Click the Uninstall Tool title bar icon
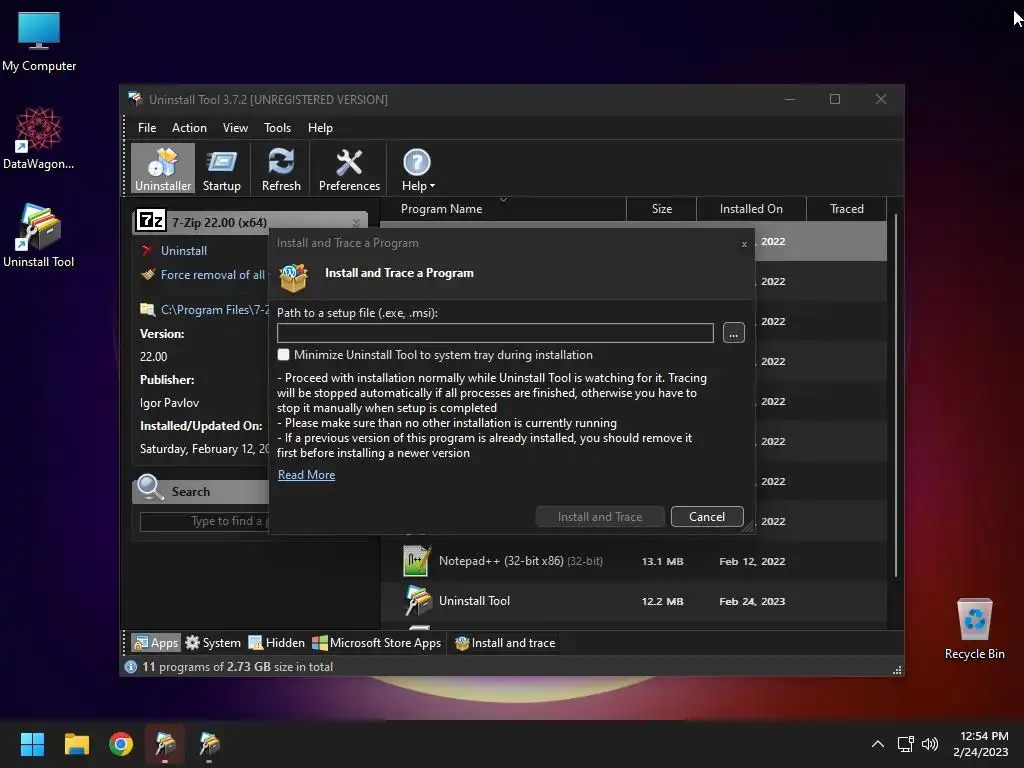The width and height of the screenshot is (1024, 768). pyautogui.click(x=135, y=99)
